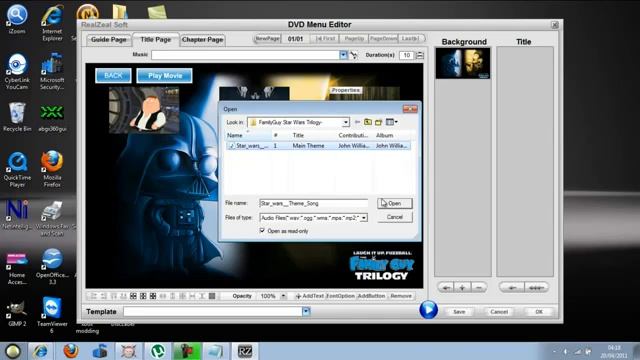The width and height of the screenshot is (640, 360).
Task: Click the Background panel plus button
Action: coord(462,287)
